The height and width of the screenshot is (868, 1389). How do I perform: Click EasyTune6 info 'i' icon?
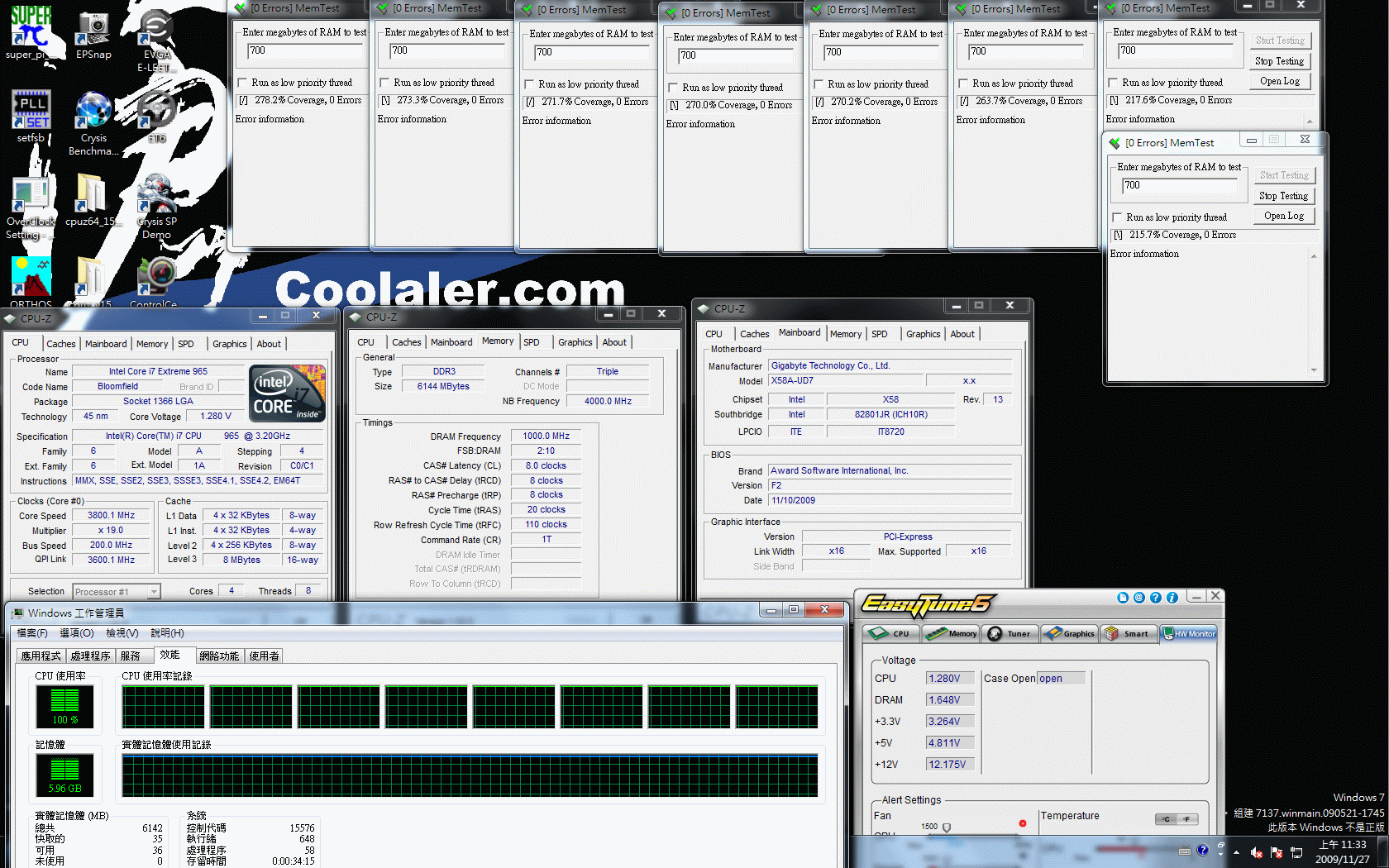1172,598
